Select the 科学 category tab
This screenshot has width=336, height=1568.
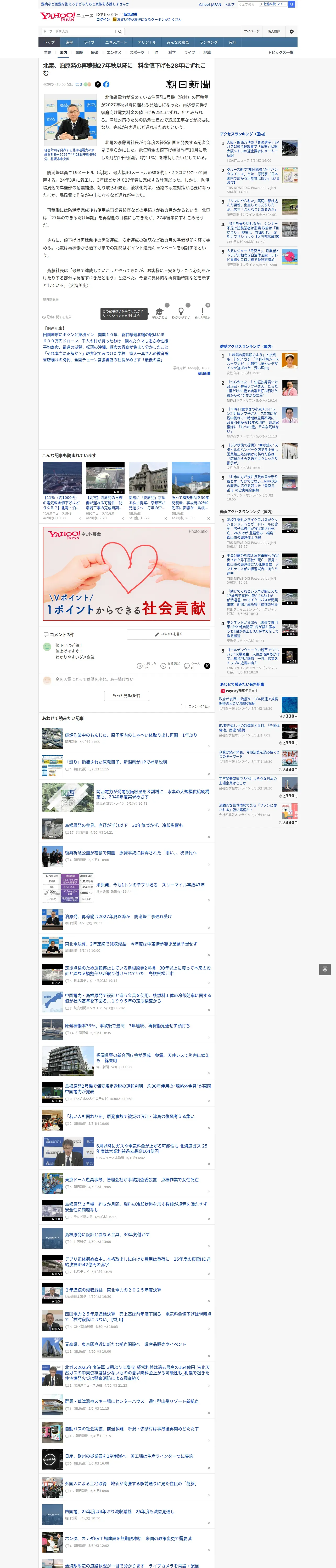(x=172, y=52)
